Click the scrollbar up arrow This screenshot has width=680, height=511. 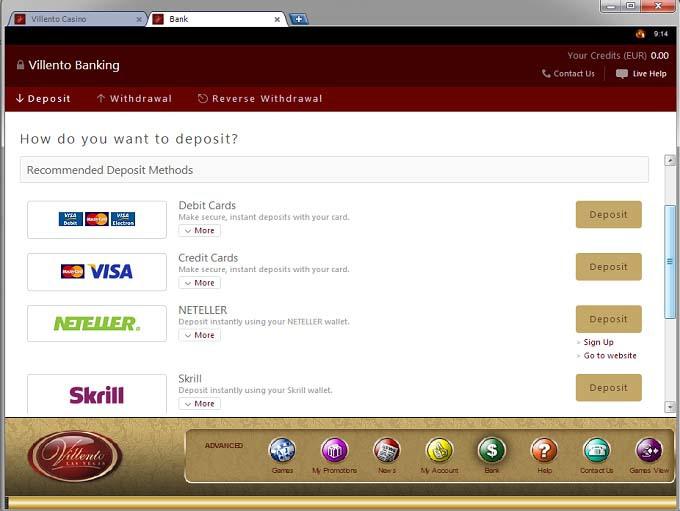point(670,161)
